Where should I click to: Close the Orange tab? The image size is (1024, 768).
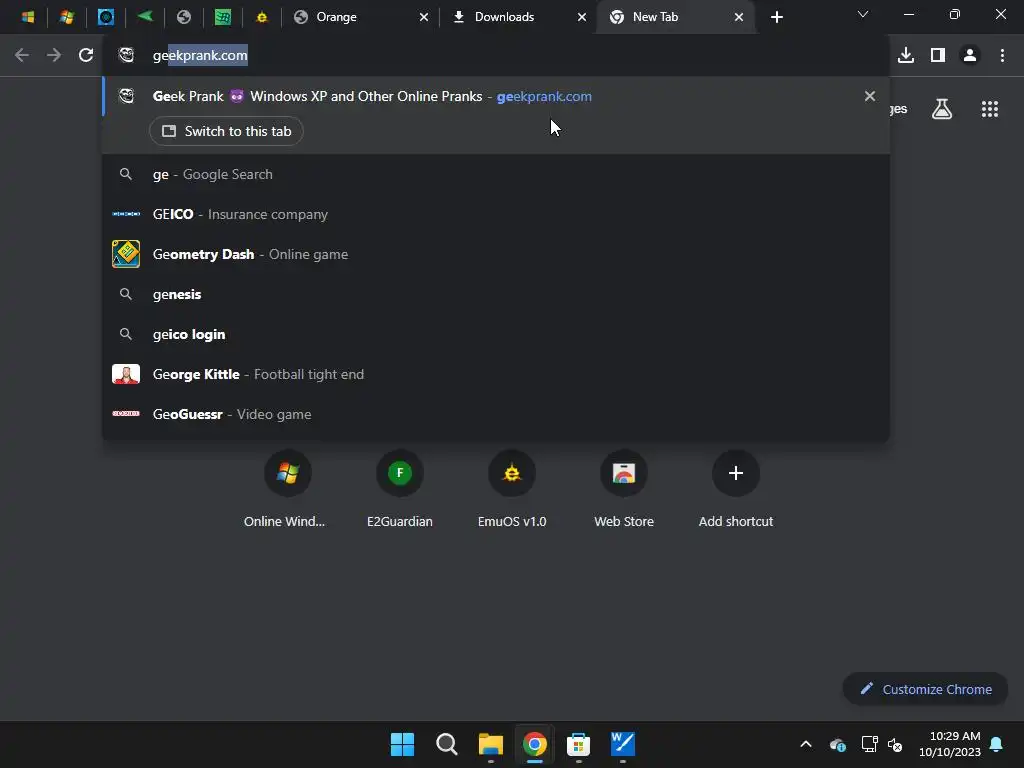pyautogui.click(x=424, y=18)
